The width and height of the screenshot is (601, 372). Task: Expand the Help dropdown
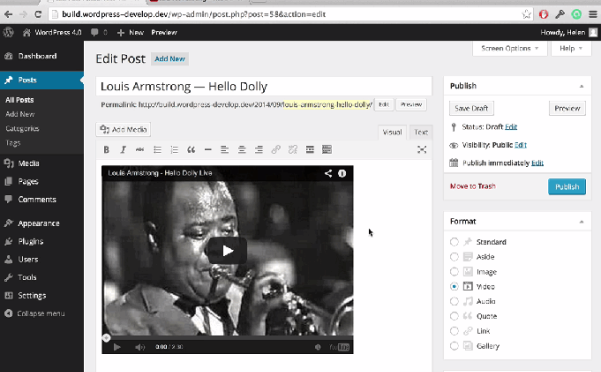point(571,49)
